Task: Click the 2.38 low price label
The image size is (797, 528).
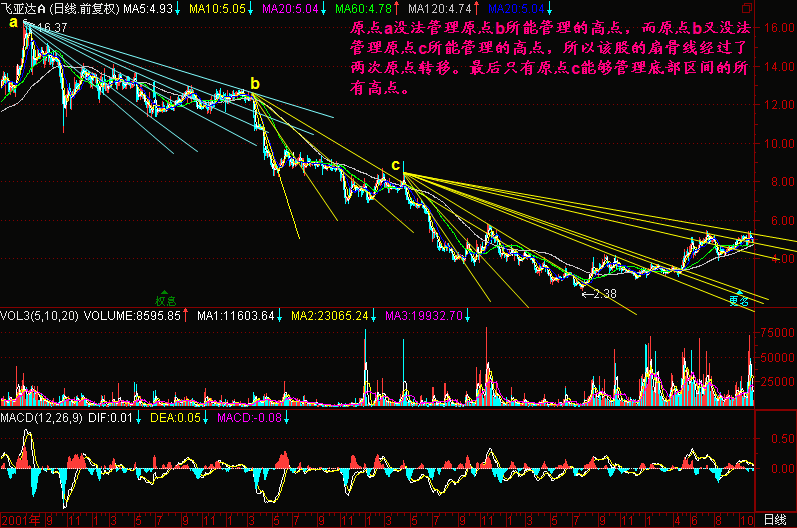Action: (x=605, y=294)
